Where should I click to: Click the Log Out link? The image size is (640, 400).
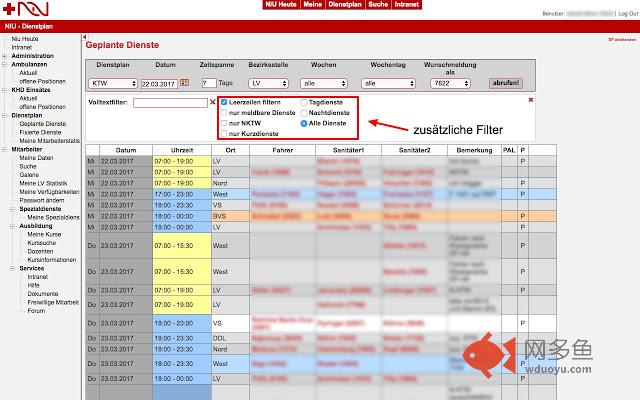[x=628, y=14]
